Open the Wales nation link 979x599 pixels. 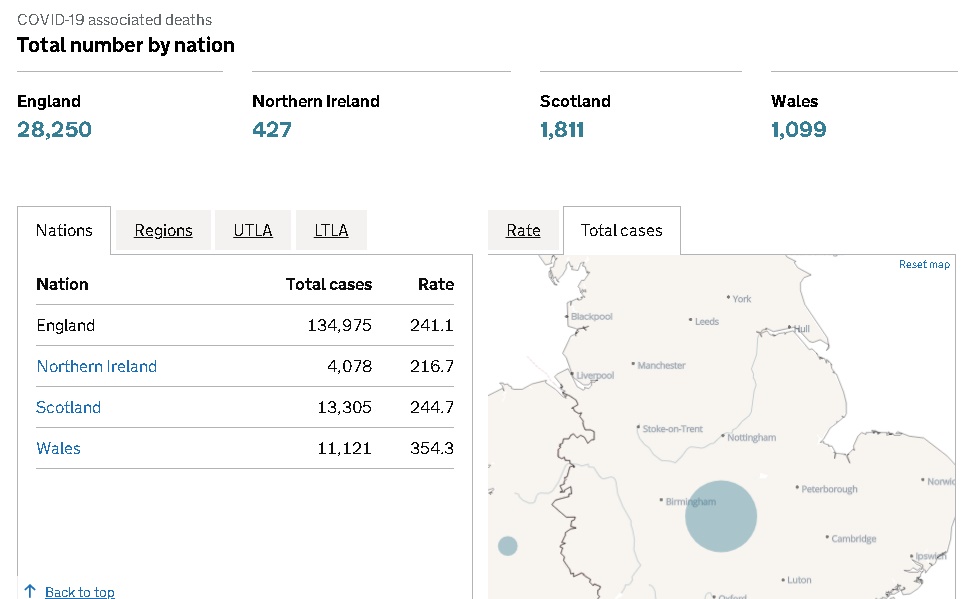coord(58,448)
